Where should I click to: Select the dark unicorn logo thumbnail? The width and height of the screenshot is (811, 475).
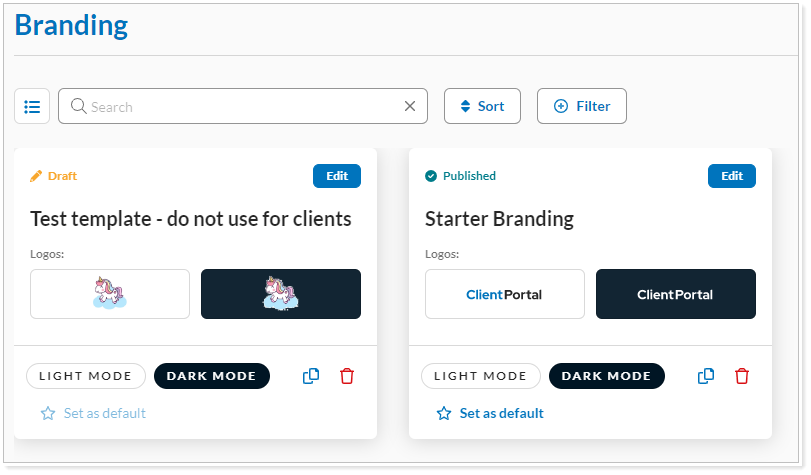tap(281, 294)
